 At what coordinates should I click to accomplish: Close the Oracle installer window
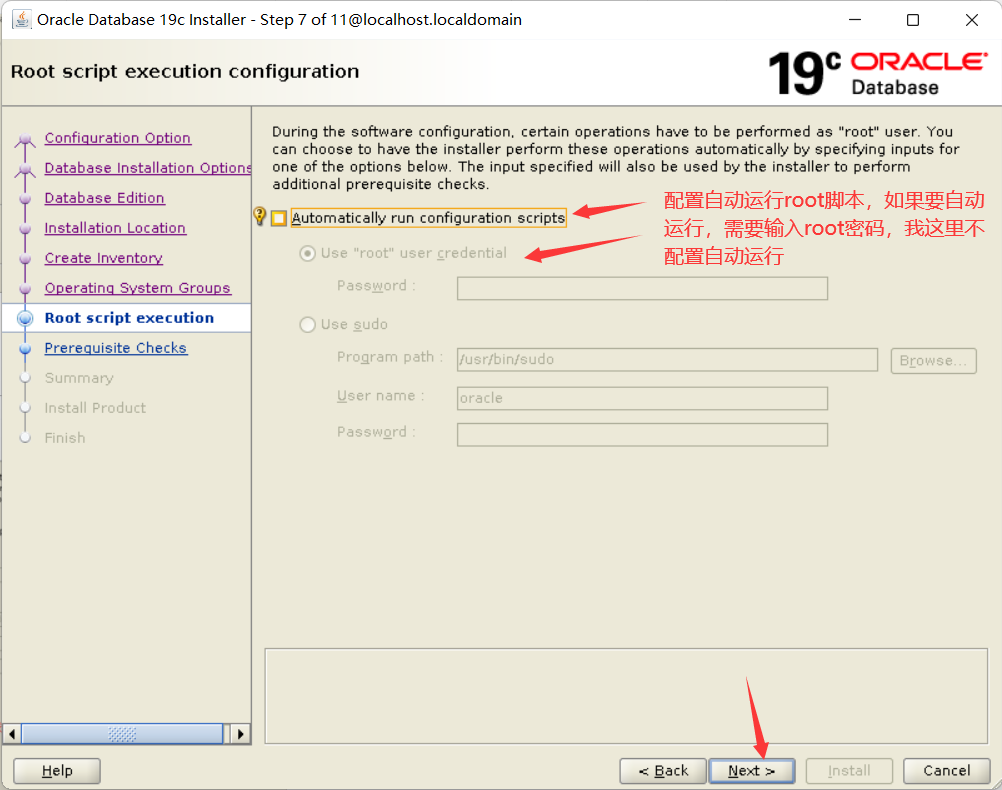(971, 20)
